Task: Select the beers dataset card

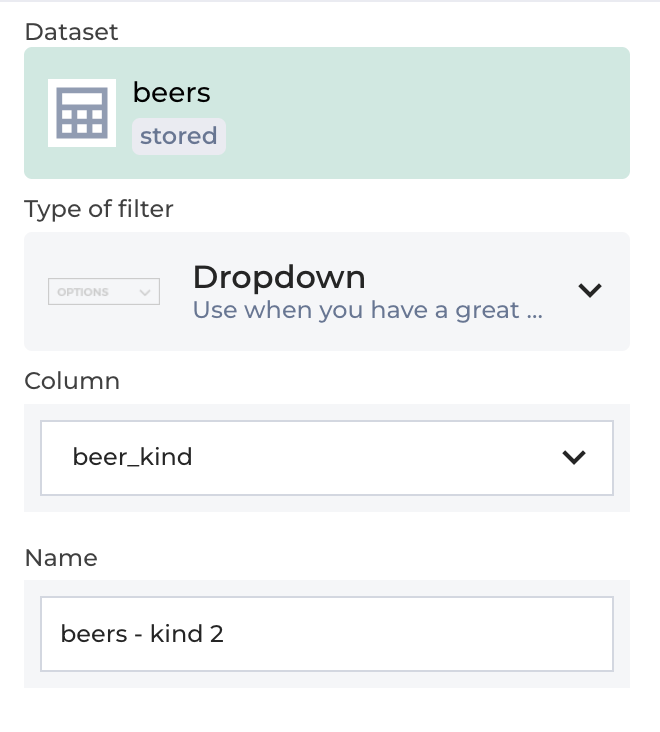Action: click(327, 113)
